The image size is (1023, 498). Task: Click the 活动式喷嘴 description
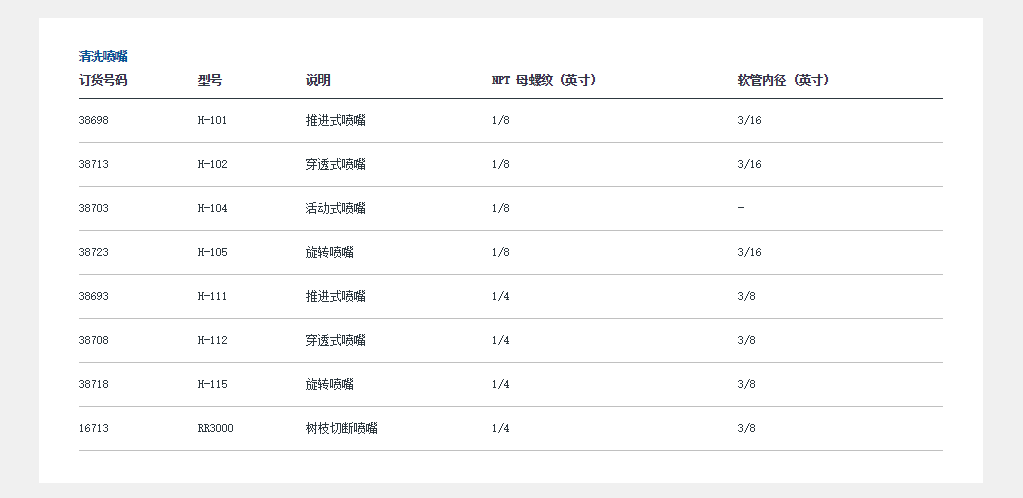[336, 209]
